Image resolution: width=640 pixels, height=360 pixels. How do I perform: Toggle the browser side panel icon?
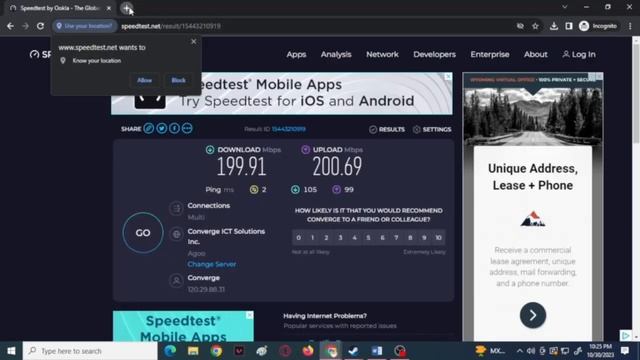point(569,26)
